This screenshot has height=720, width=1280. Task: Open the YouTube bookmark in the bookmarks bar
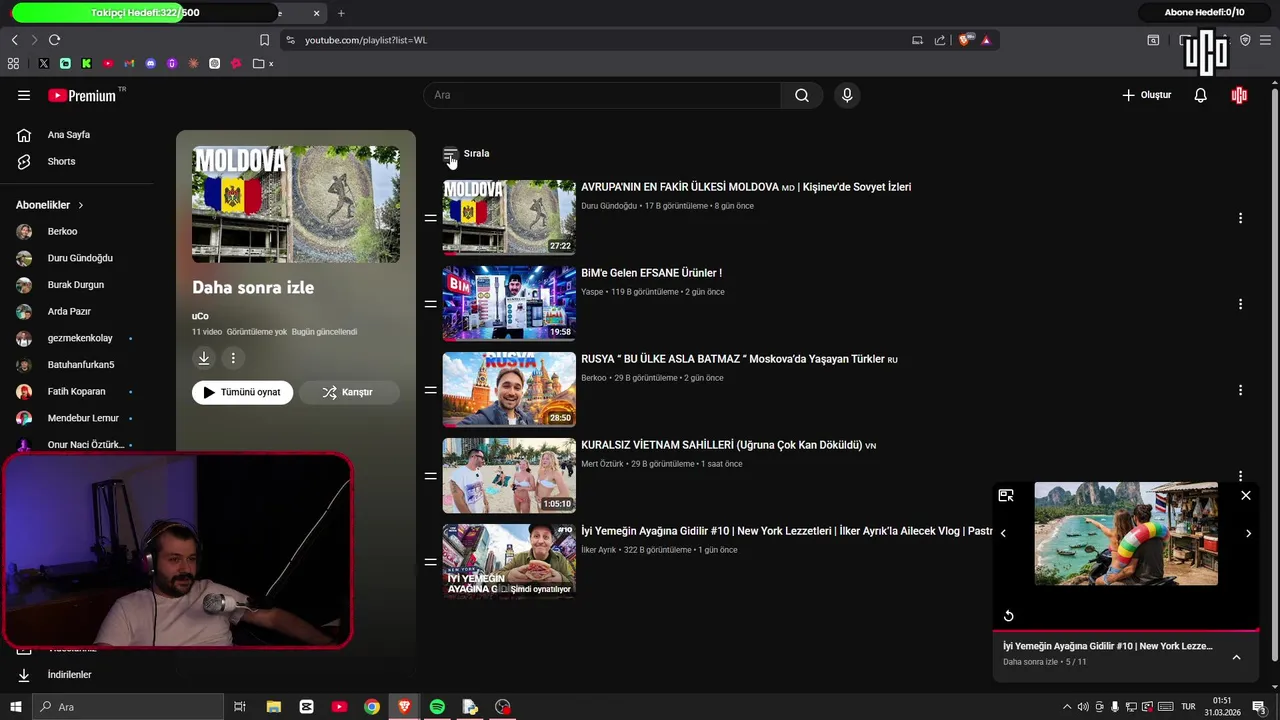click(108, 63)
